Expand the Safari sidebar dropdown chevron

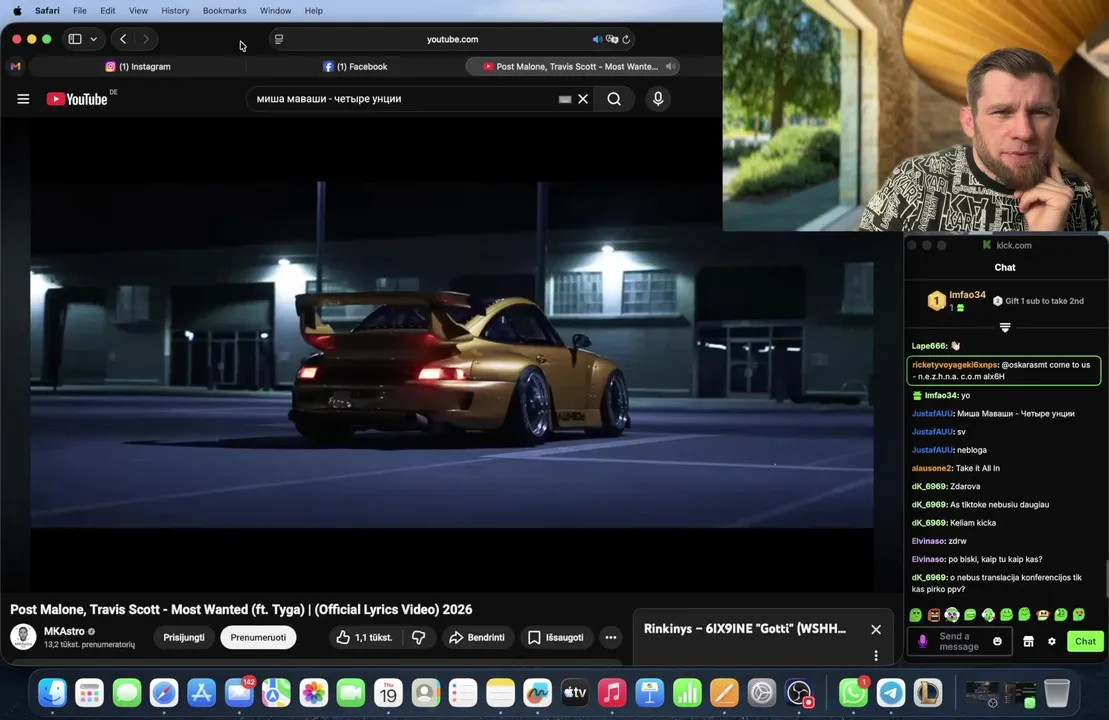pos(93,39)
